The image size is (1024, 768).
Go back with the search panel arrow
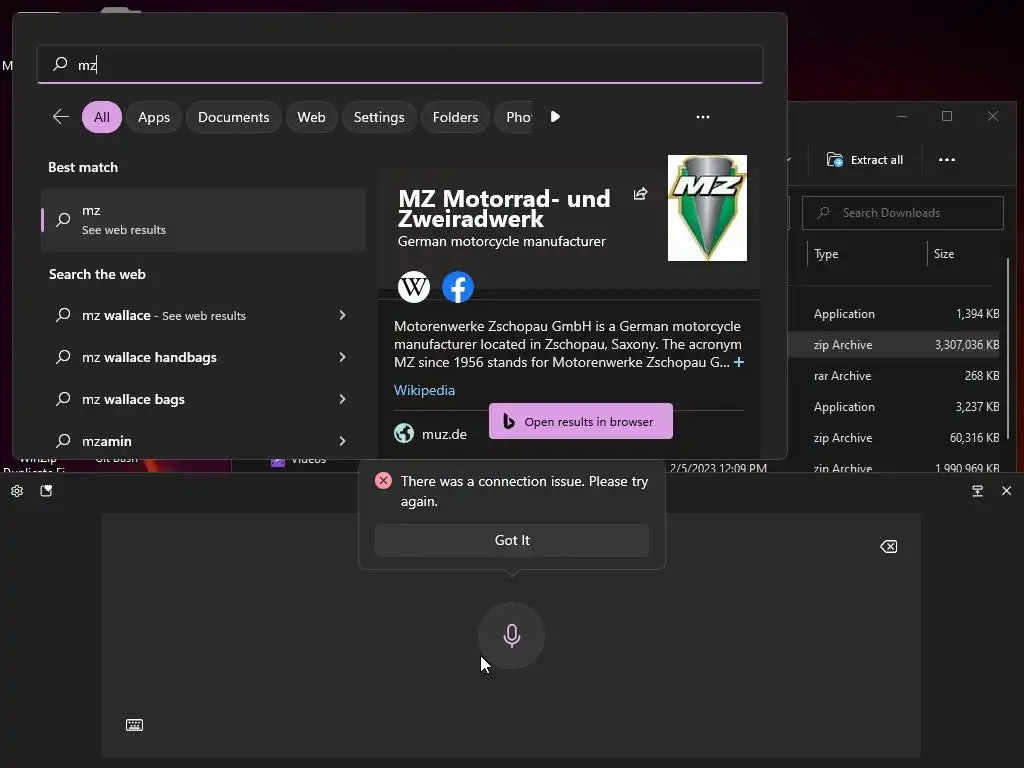coord(61,117)
